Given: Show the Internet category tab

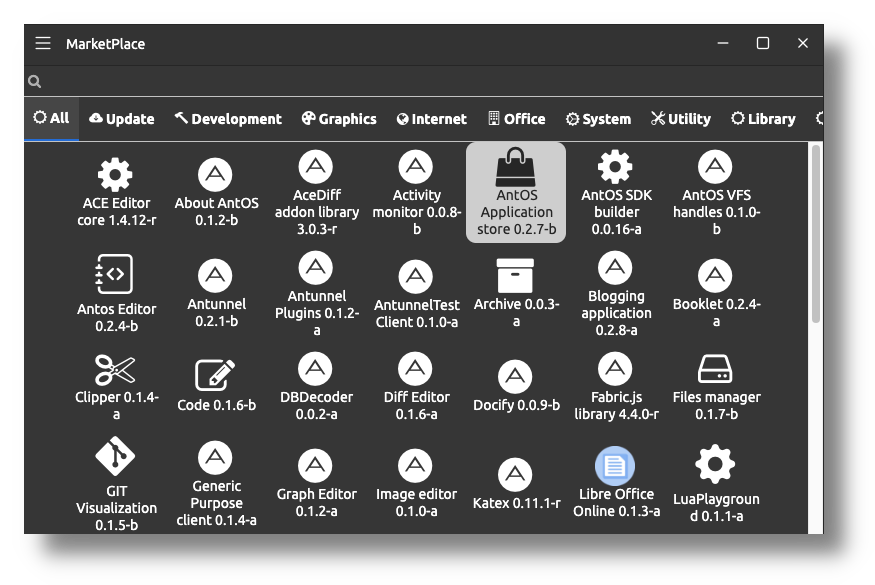Looking at the screenshot, I should coord(431,119).
